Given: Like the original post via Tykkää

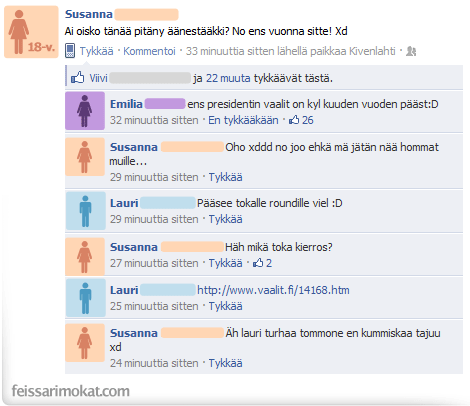Looking at the screenshot, I should coord(96,51).
